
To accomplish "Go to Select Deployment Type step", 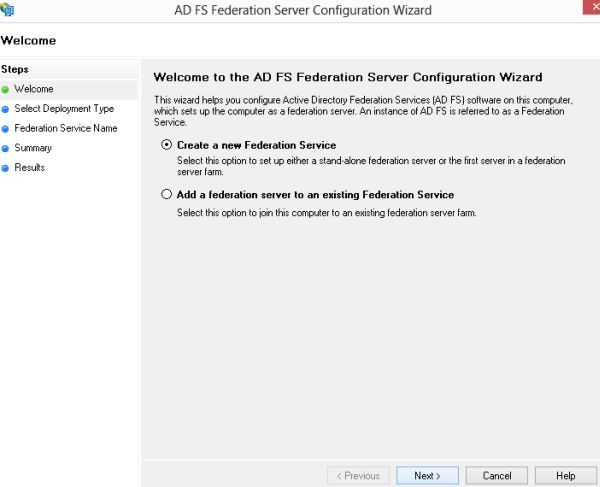I will [64, 109].
